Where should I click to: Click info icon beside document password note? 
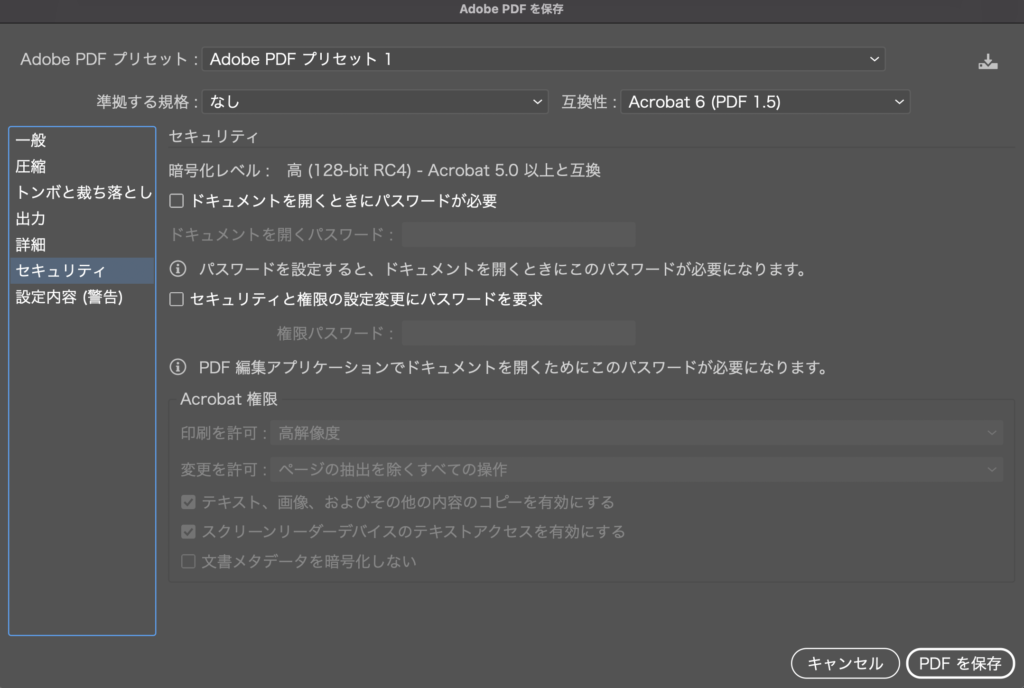coord(178,269)
